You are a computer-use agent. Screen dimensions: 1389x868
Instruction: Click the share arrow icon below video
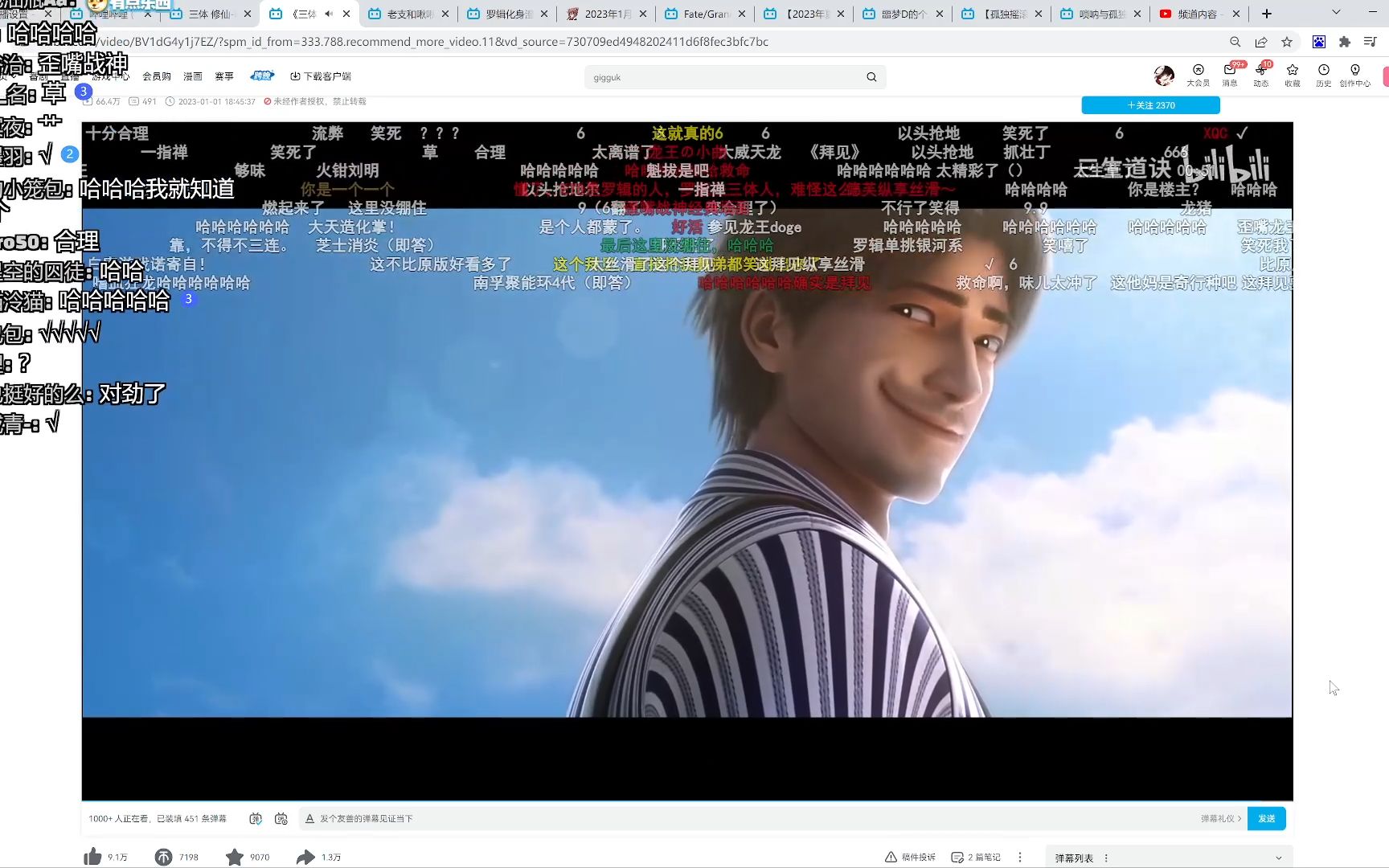(305, 857)
